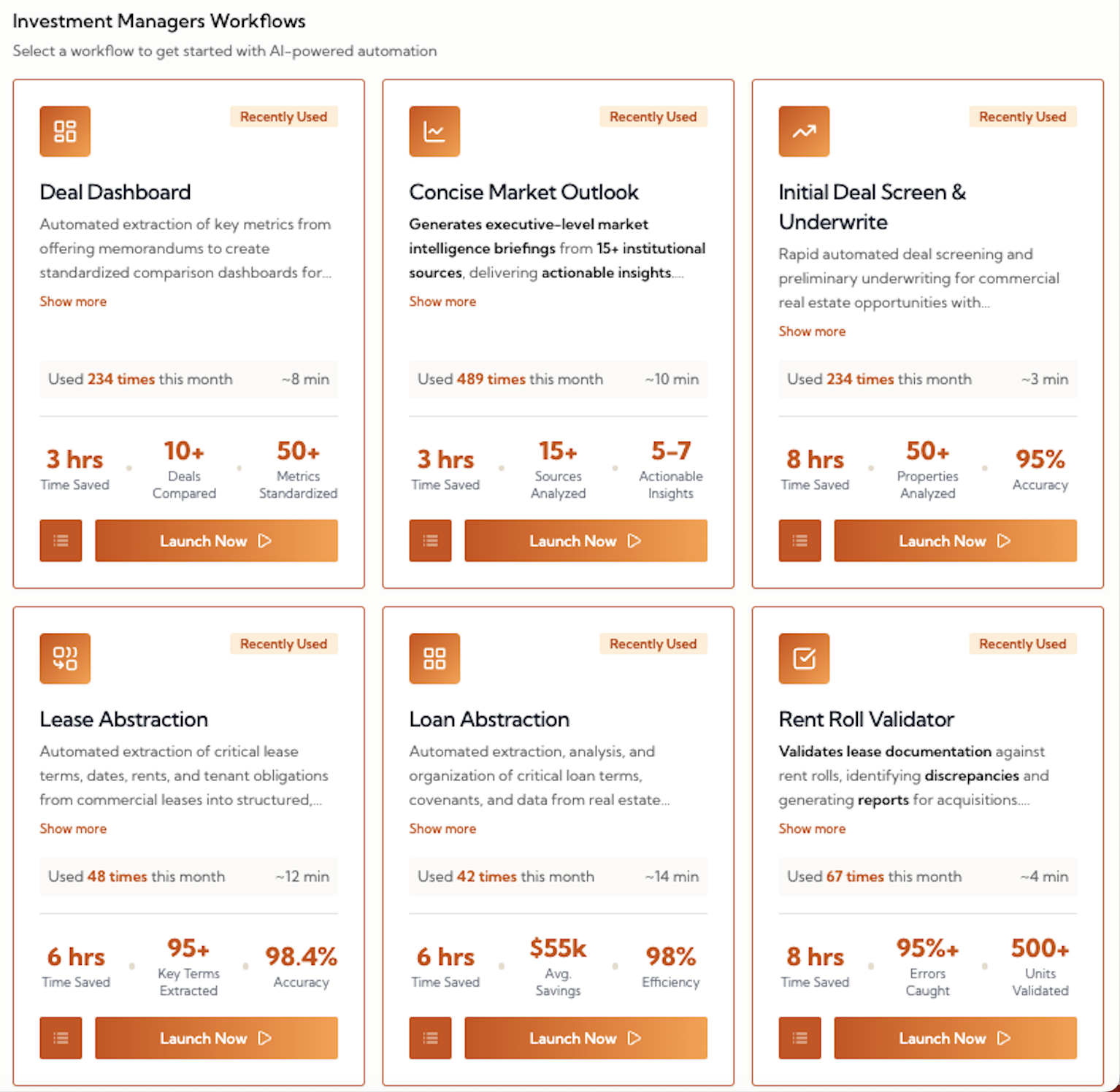Launch the Deal Dashboard workflow
The image size is (1120, 1092).
pyautogui.click(x=216, y=540)
